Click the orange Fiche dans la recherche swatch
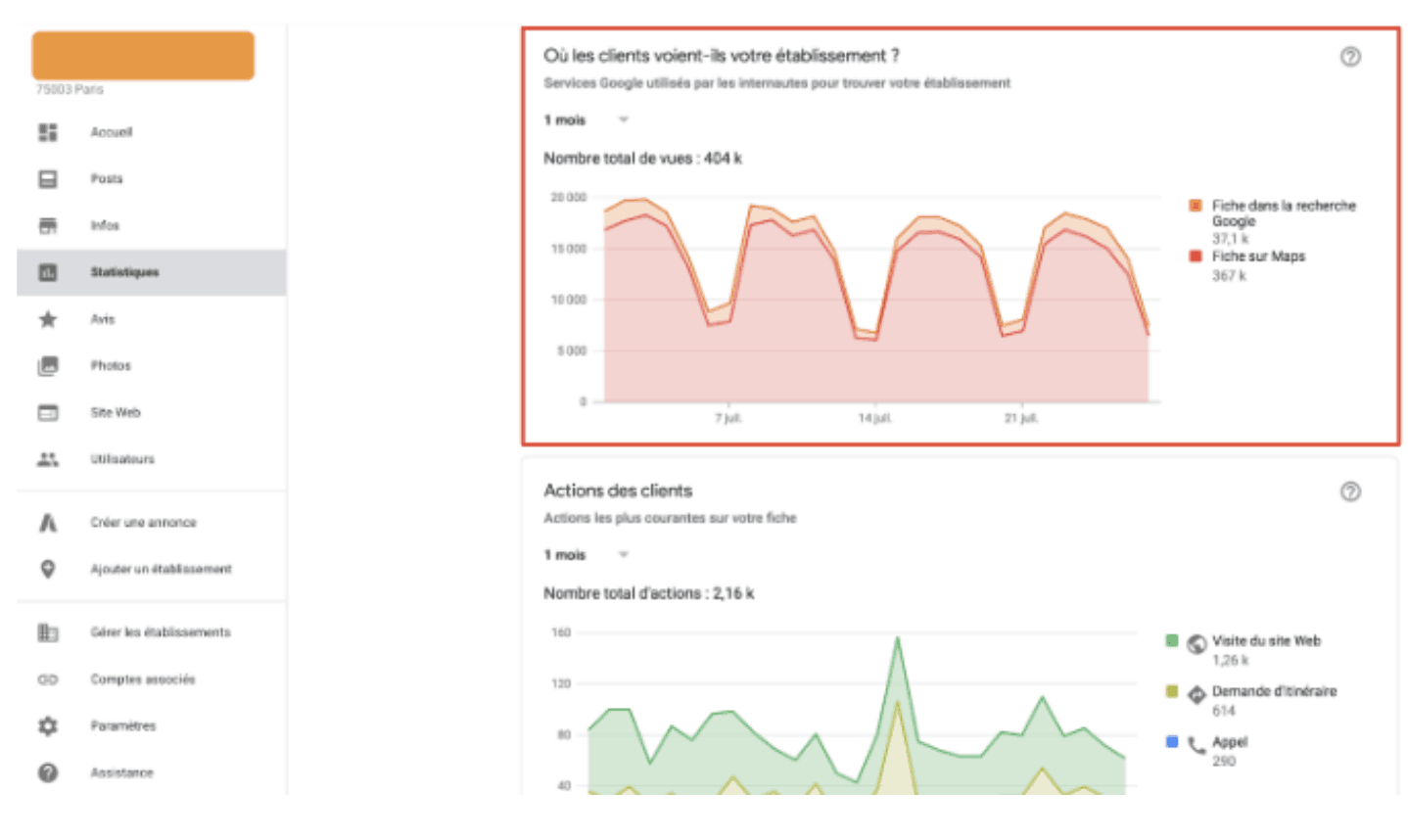 point(1195,206)
